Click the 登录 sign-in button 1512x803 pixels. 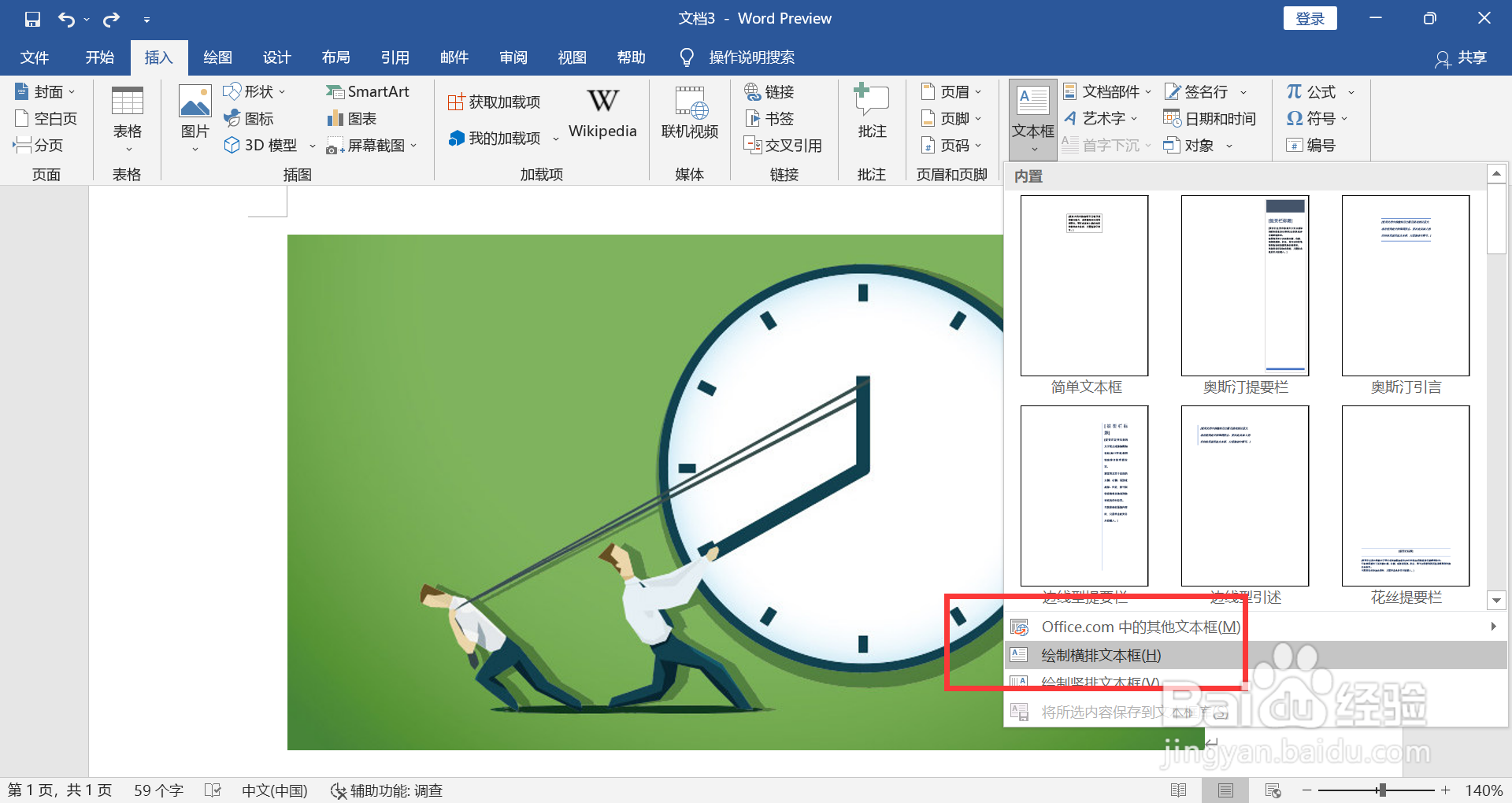(x=1310, y=17)
